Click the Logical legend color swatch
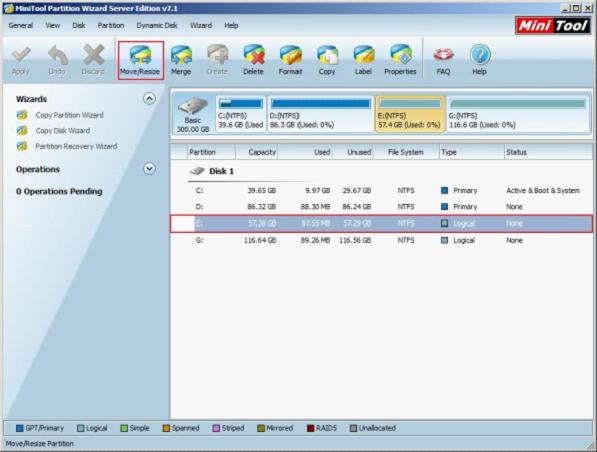This screenshot has height=452, width=597. 80,428
